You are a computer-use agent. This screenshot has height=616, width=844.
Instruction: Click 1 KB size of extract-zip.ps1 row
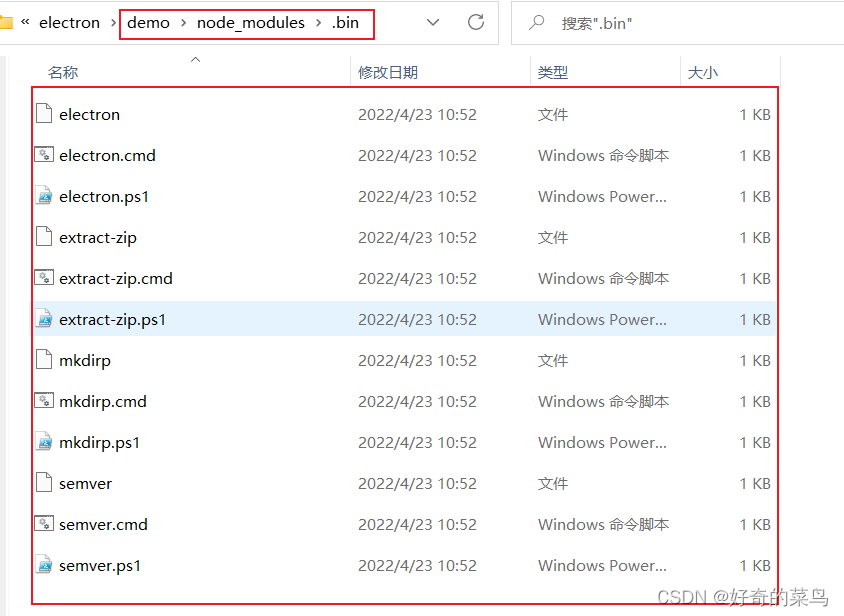(755, 319)
